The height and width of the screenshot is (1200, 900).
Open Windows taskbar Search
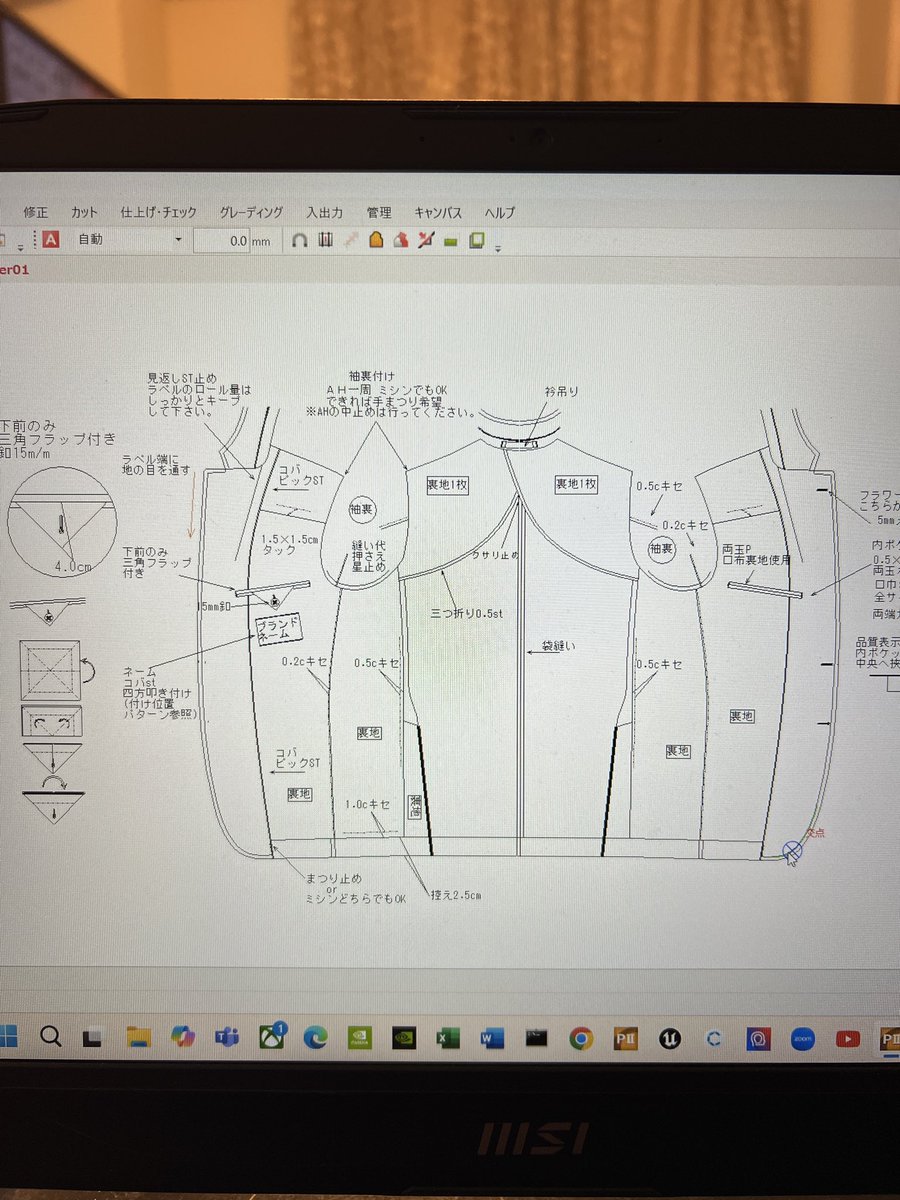tap(51, 1038)
